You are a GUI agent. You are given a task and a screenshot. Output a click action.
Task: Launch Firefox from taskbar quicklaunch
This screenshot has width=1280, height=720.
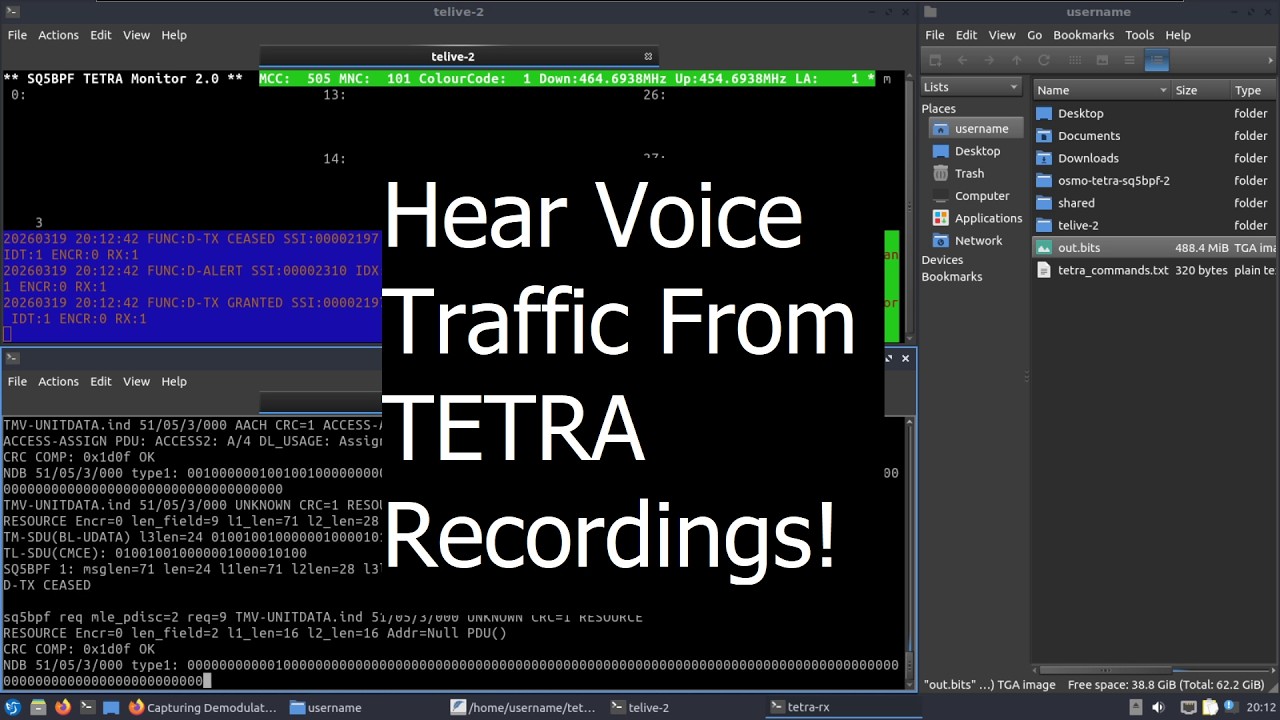click(x=63, y=707)
